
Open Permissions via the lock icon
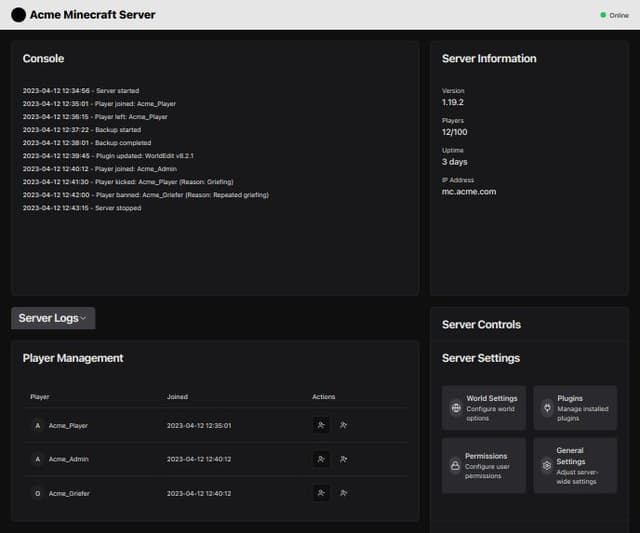pos(456,465)
